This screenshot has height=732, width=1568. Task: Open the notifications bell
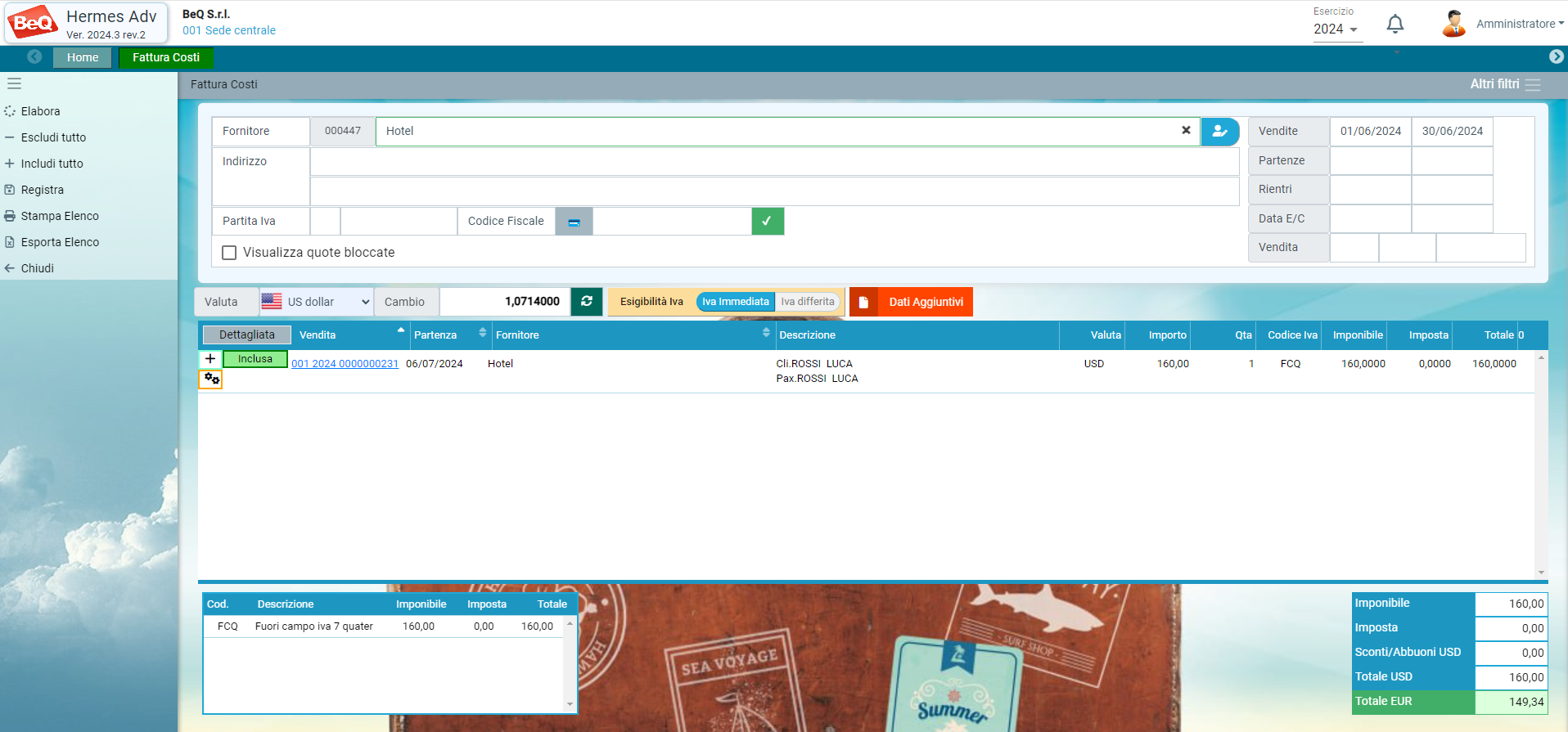(1395, 25)
